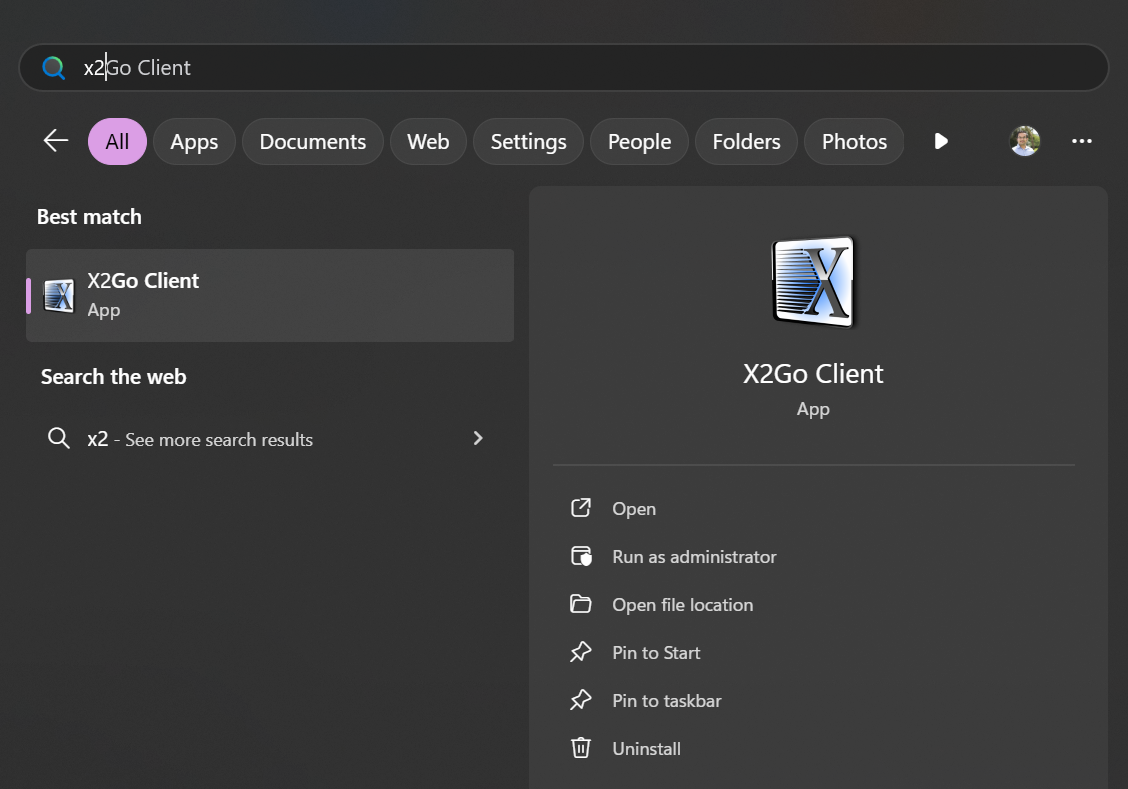Click the X2Go Client icon in Best match
This screenshot has height=789, width=1128.
coord(59,296)
